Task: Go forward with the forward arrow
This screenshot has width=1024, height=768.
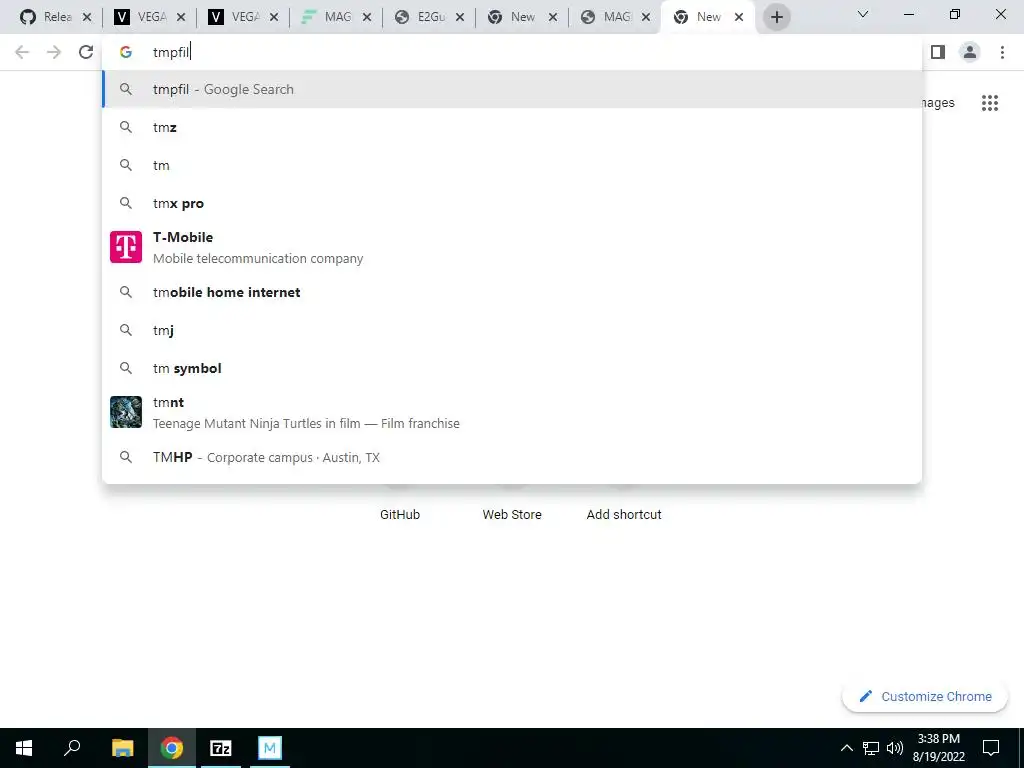Action: click(x=54, y=52)
